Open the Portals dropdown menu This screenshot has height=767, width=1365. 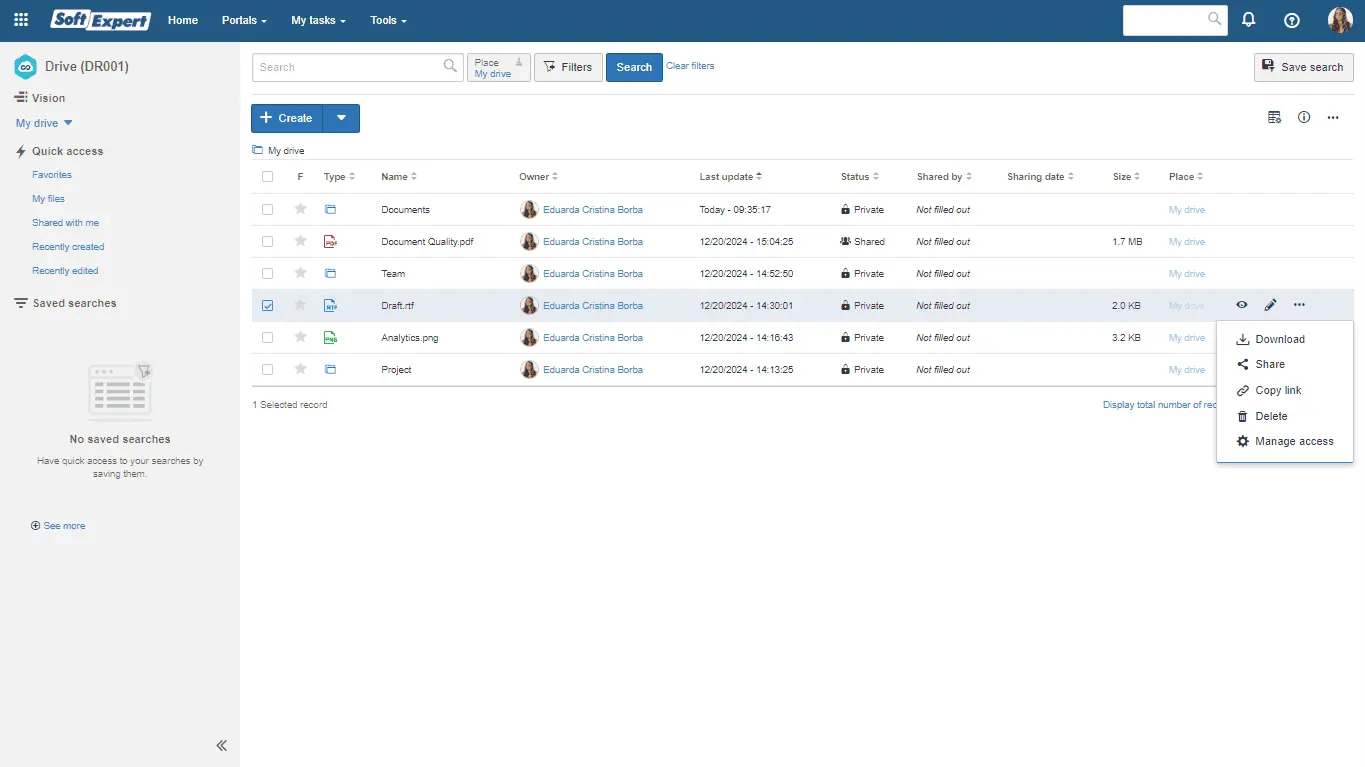coord(244,20)
